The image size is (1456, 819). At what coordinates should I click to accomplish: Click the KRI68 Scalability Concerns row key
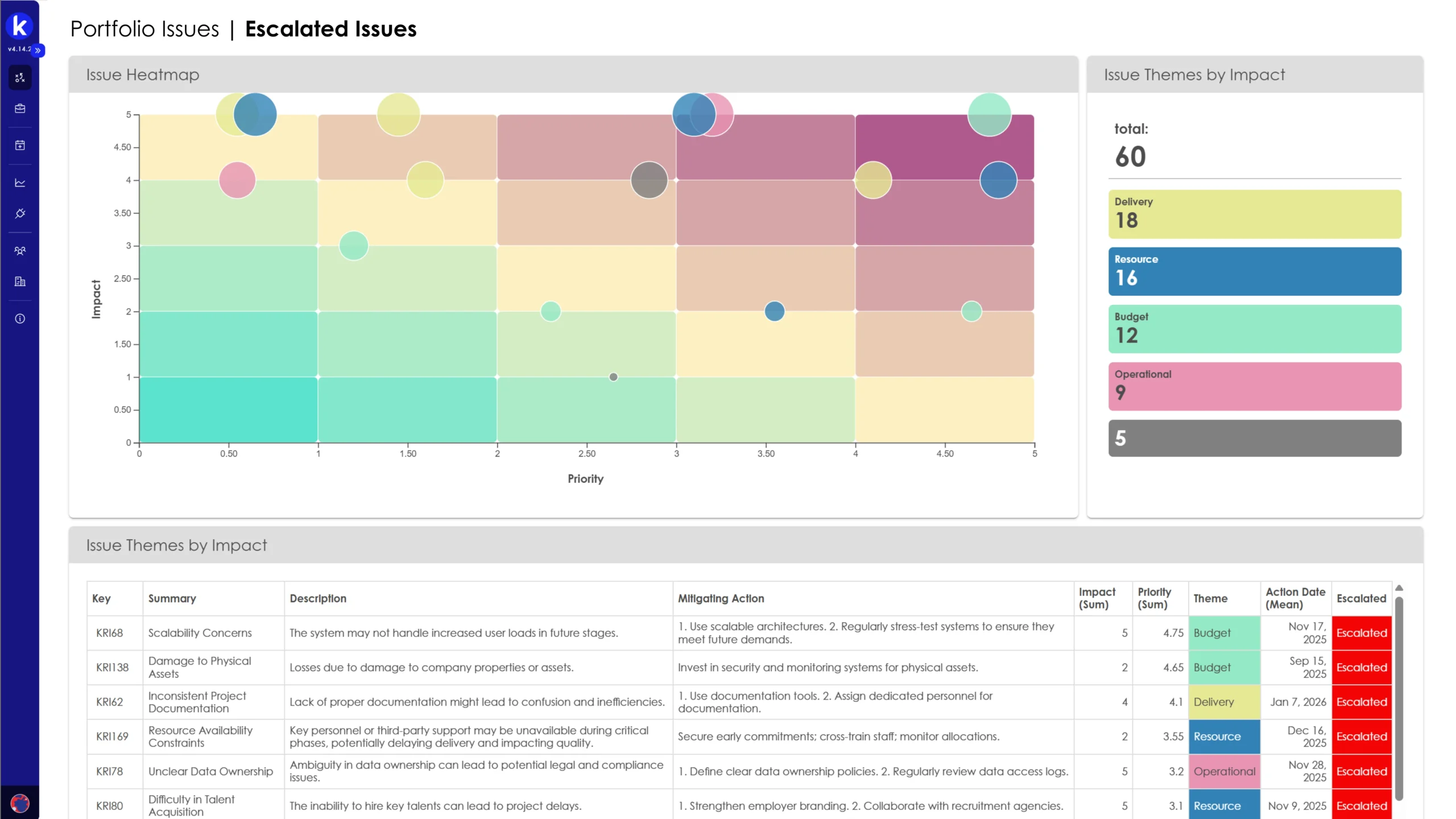(x=109, y=633)
